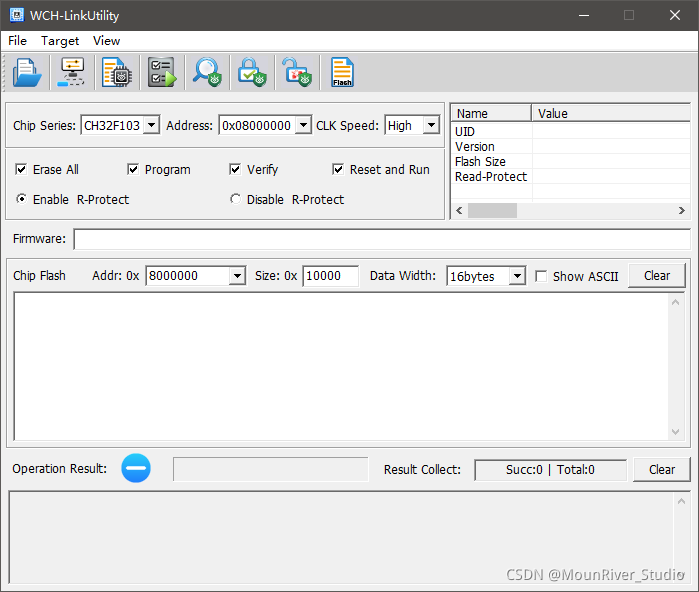
Task: Open the Target menu
Action: 60,41
